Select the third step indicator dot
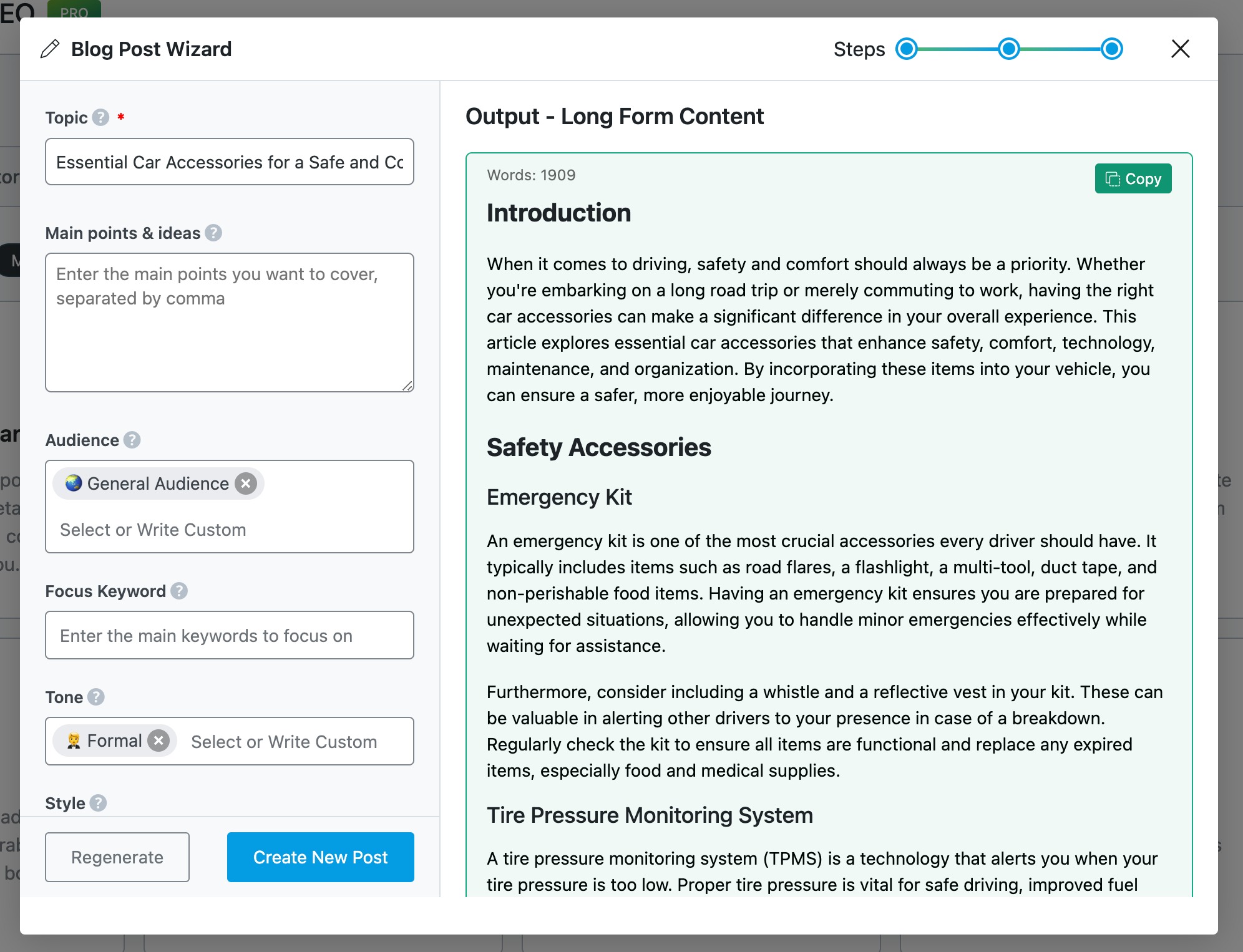 1111,49
